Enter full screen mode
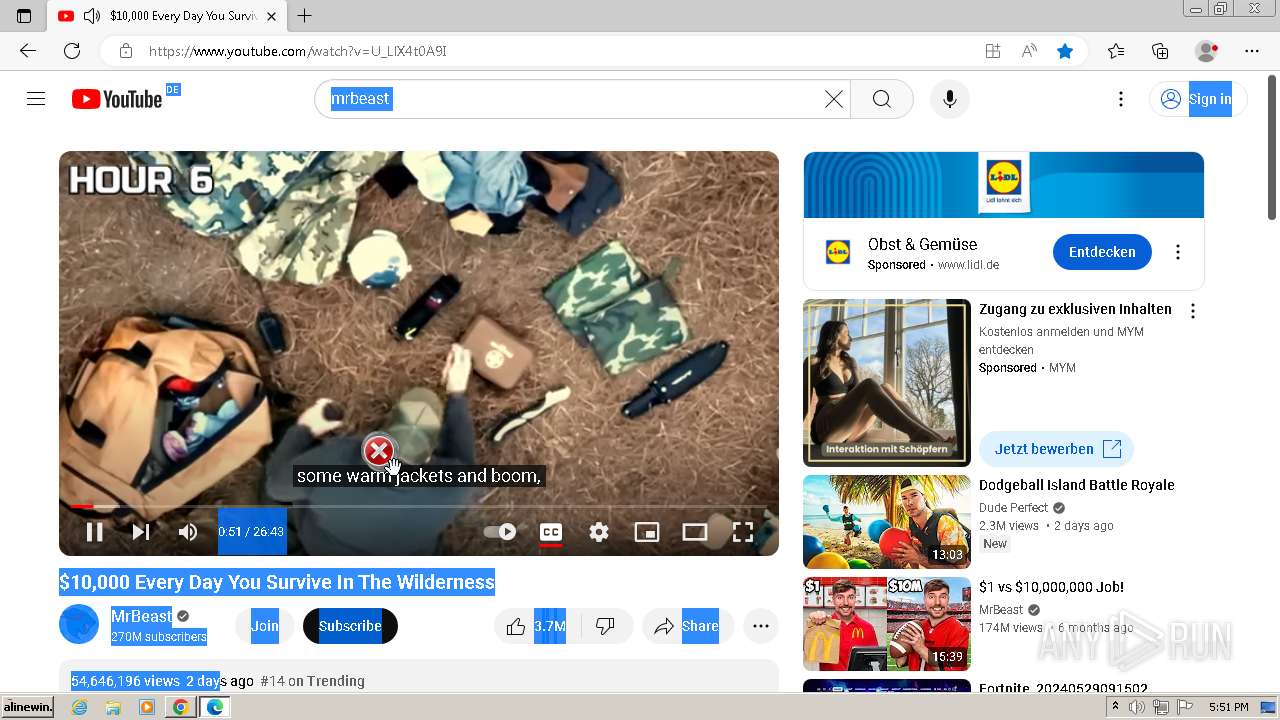The image size is (1280, 720). click(743, 532)
